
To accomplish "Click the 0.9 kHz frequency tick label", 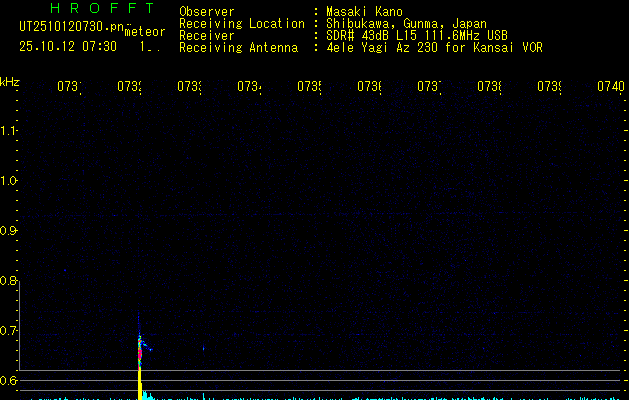I will pos(10,230).
